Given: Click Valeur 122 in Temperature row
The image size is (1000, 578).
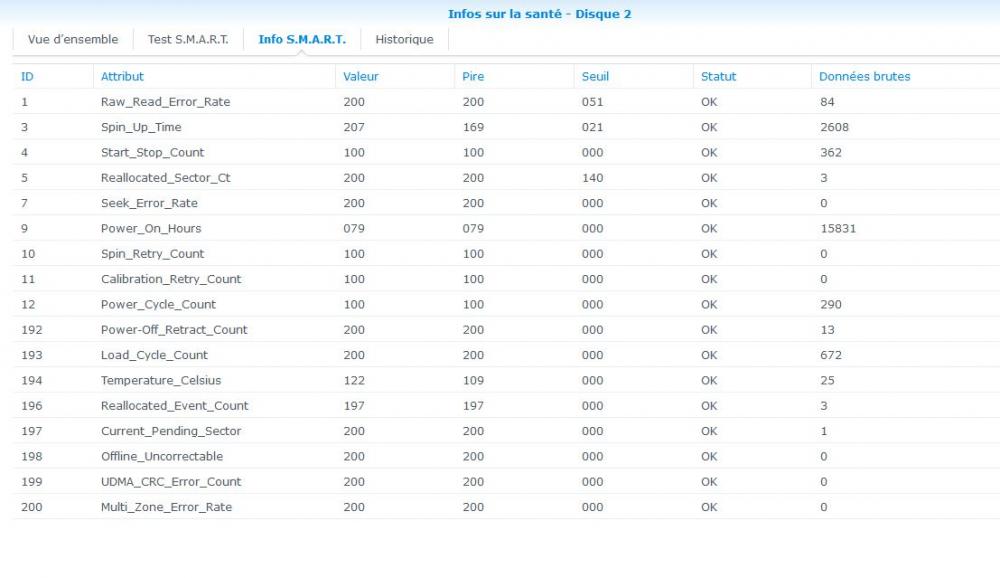Looking at the screenshot, I should coord(354,380).
